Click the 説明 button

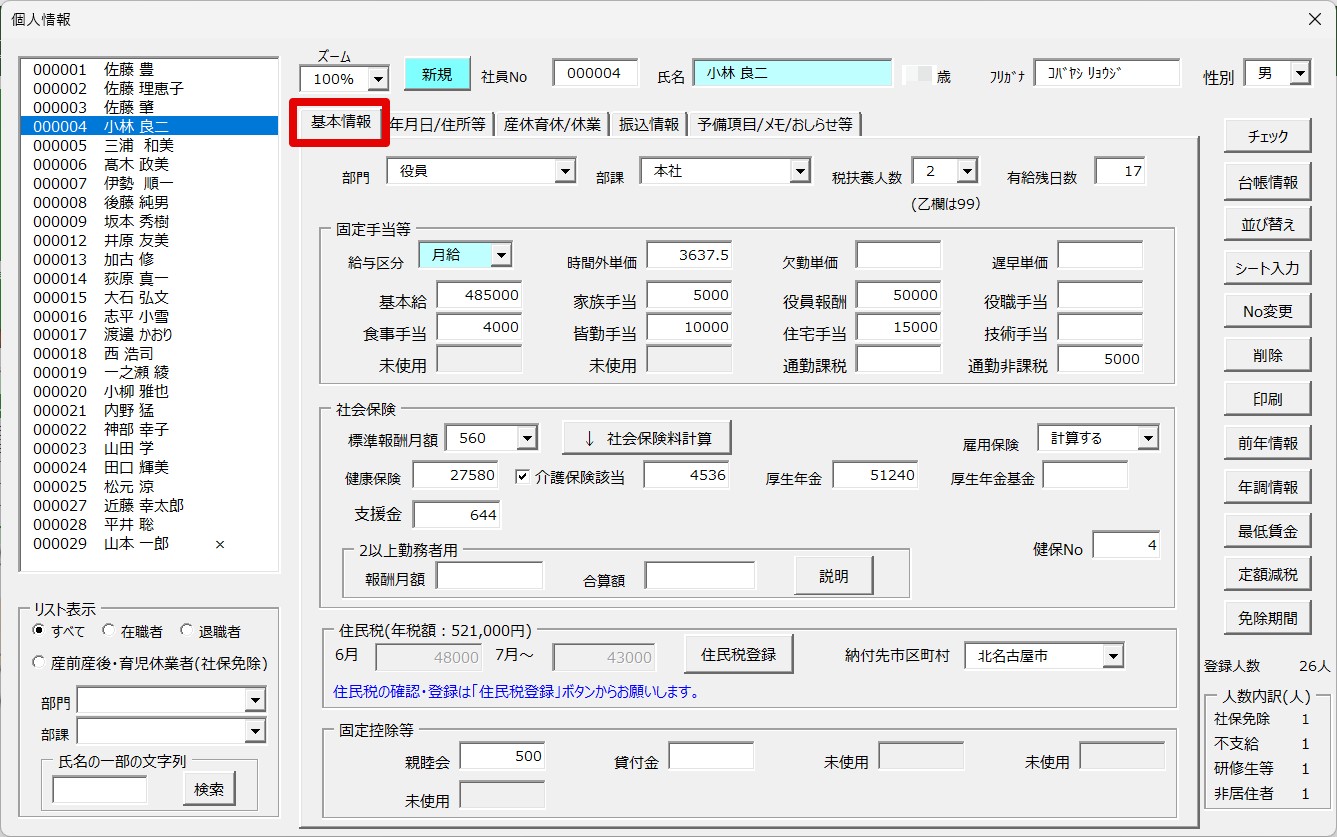point(833,576)
